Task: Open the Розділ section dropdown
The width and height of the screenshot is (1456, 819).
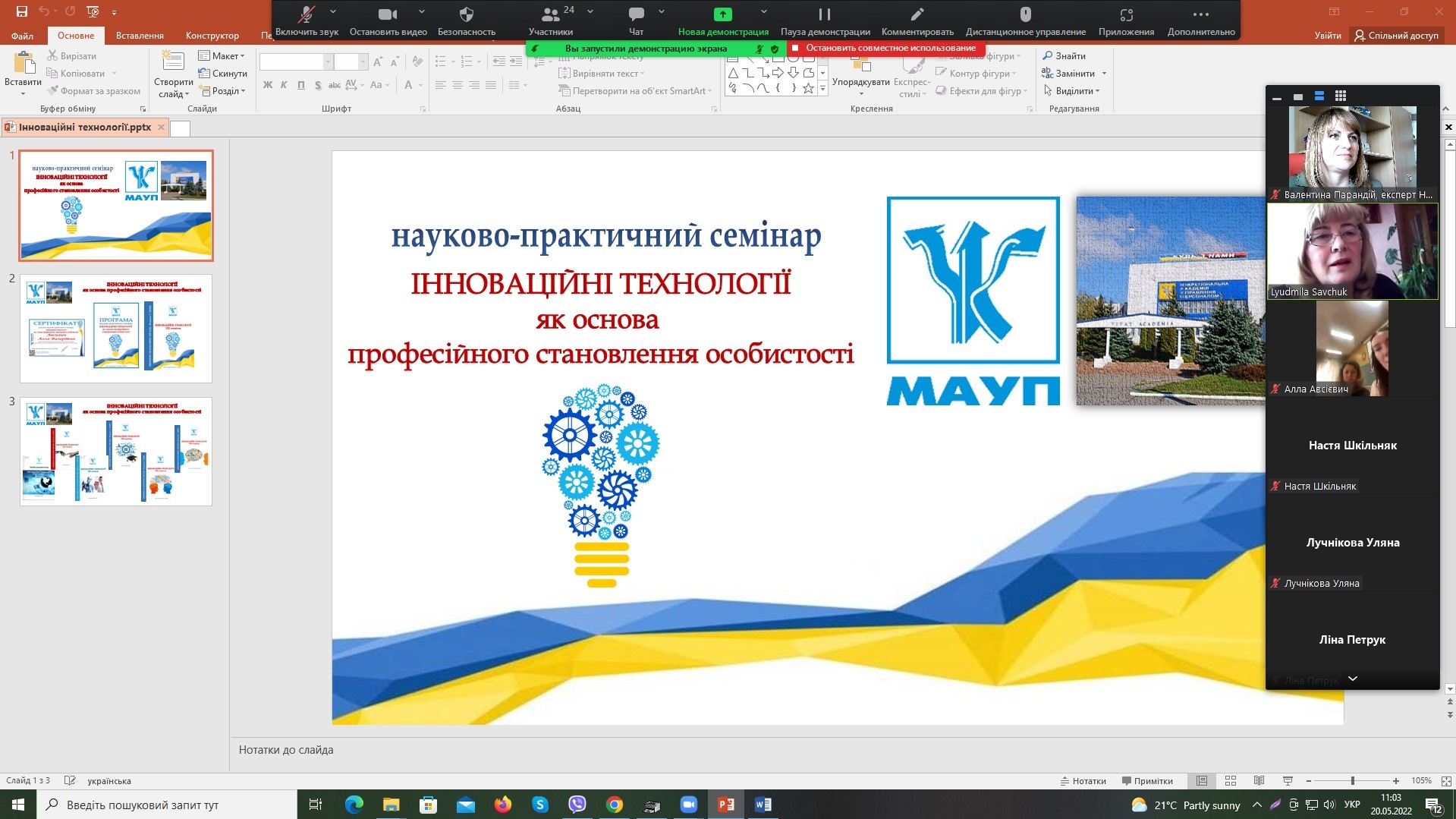Action: pos(223,91)
